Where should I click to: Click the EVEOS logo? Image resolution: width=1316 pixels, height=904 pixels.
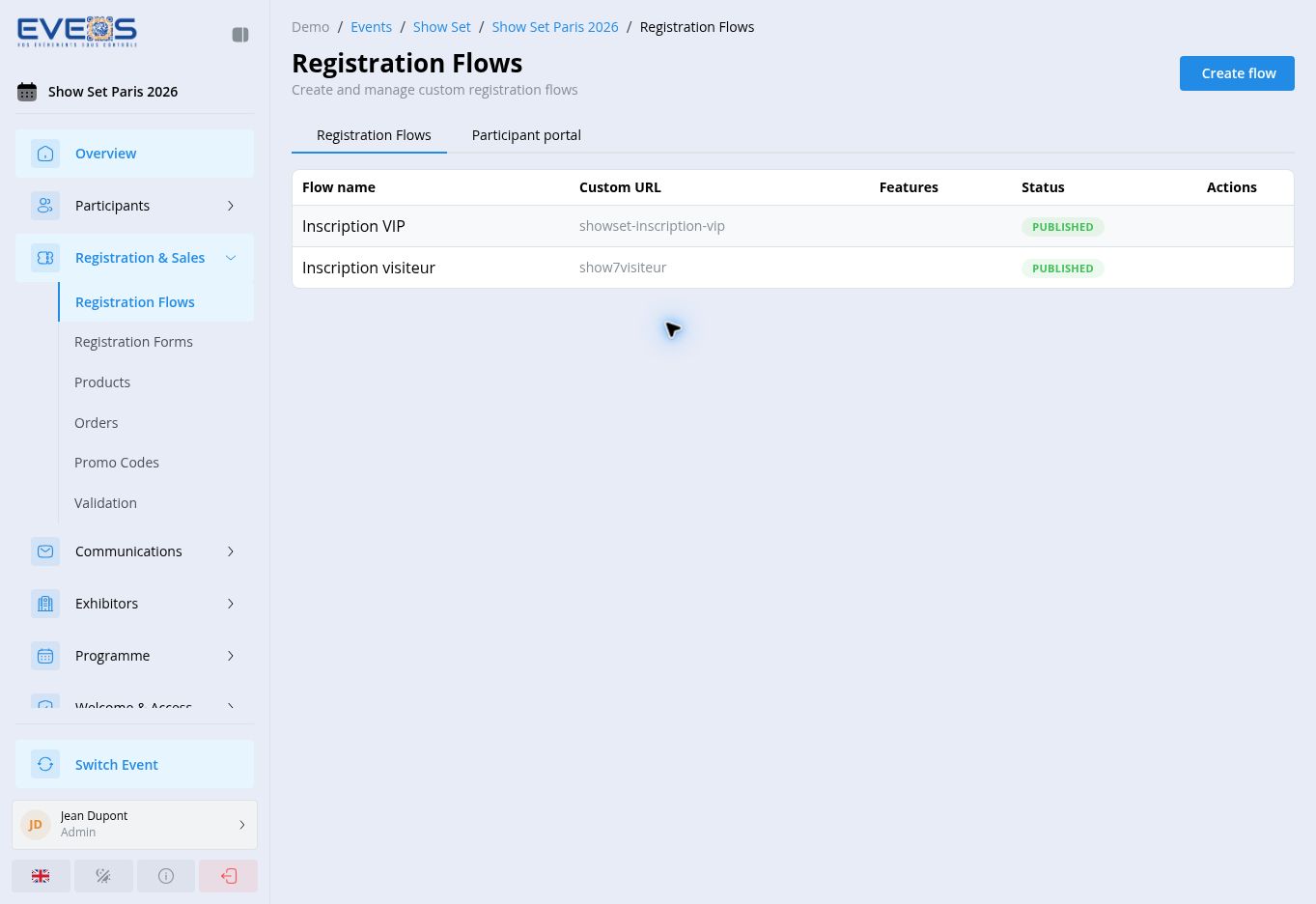pyautogui.click(x=77, y=32)
